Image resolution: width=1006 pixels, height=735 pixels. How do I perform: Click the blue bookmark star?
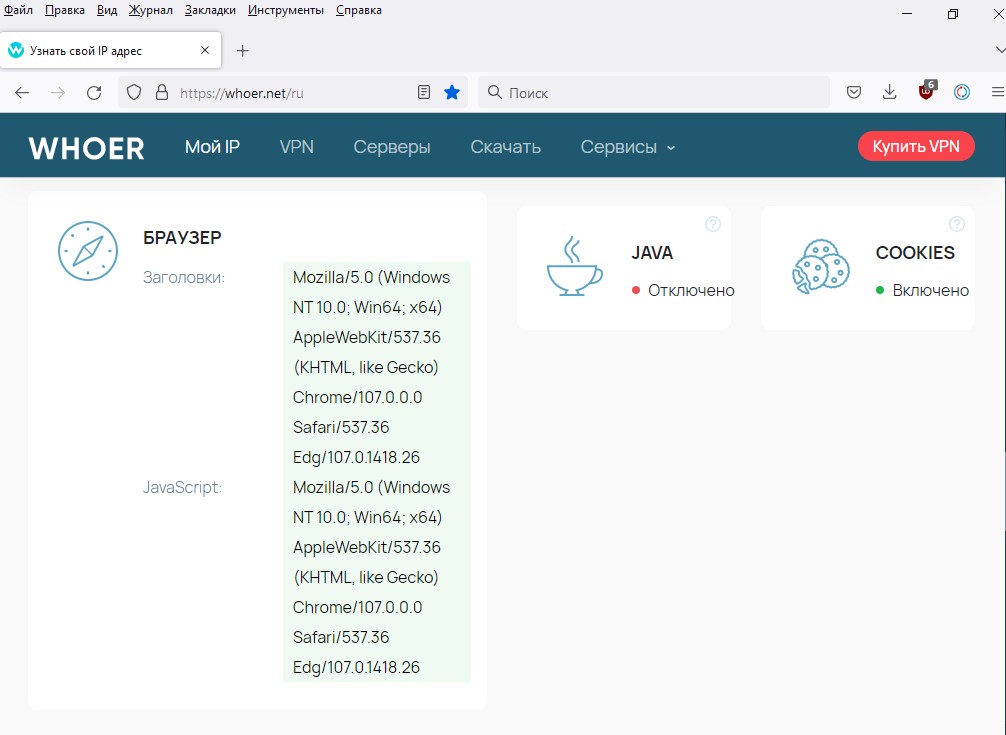pos(452,93)
